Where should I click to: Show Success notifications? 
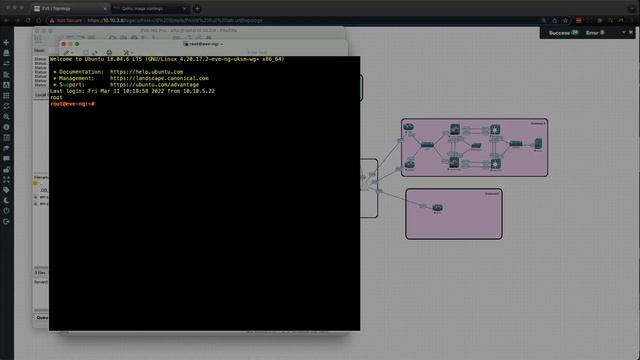[x=563, y=33]
